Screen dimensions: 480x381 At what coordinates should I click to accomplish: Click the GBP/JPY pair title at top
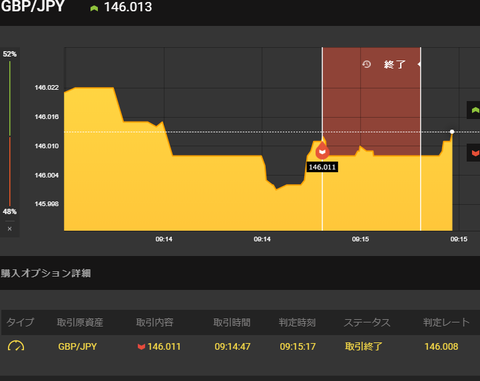click(x=33, y=6)
